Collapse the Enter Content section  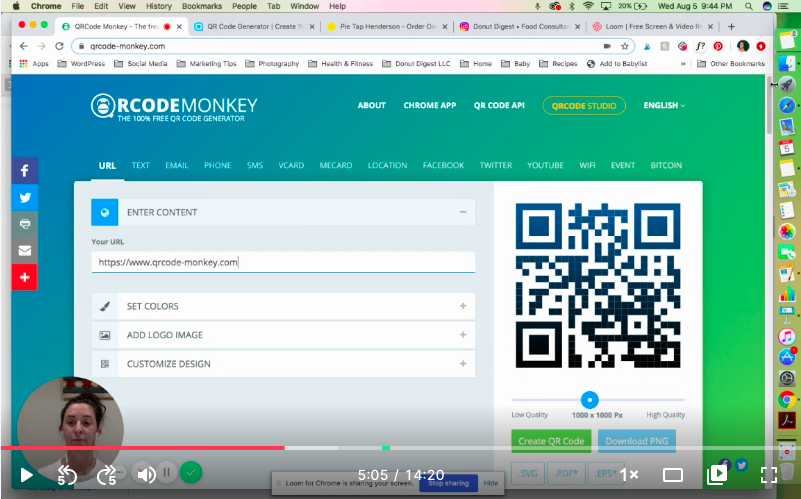click(x=463, y=212)
